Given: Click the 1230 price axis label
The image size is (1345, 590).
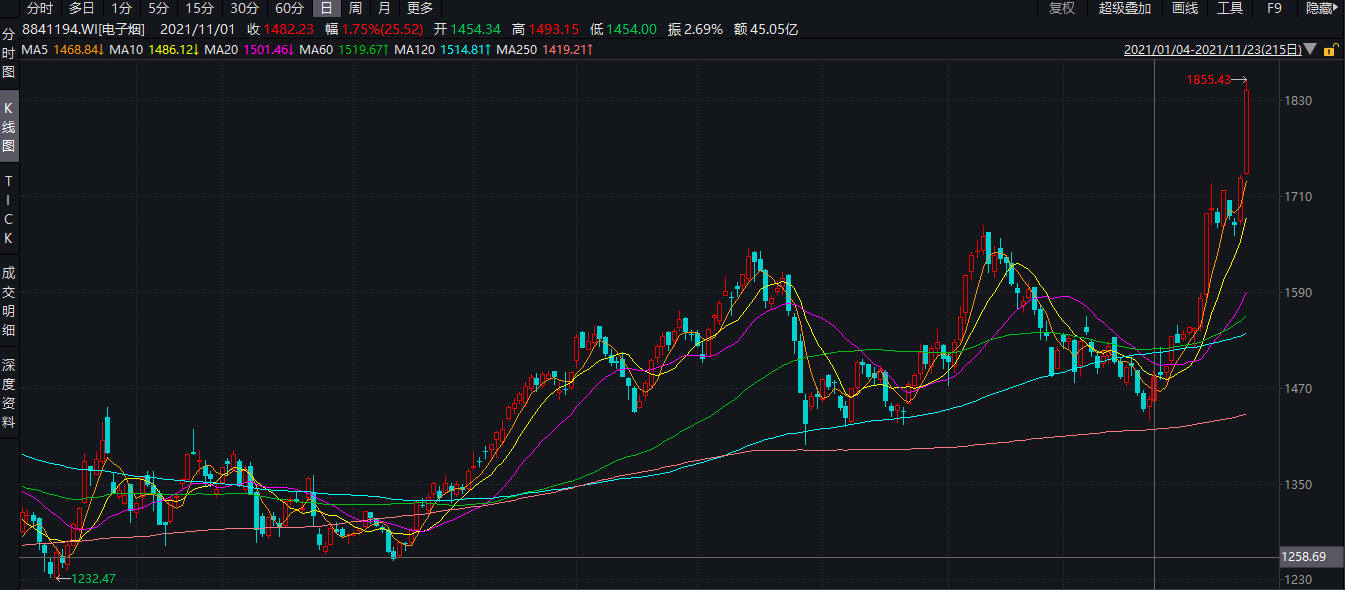Looking at the screenshot, I should point(1299,580).
